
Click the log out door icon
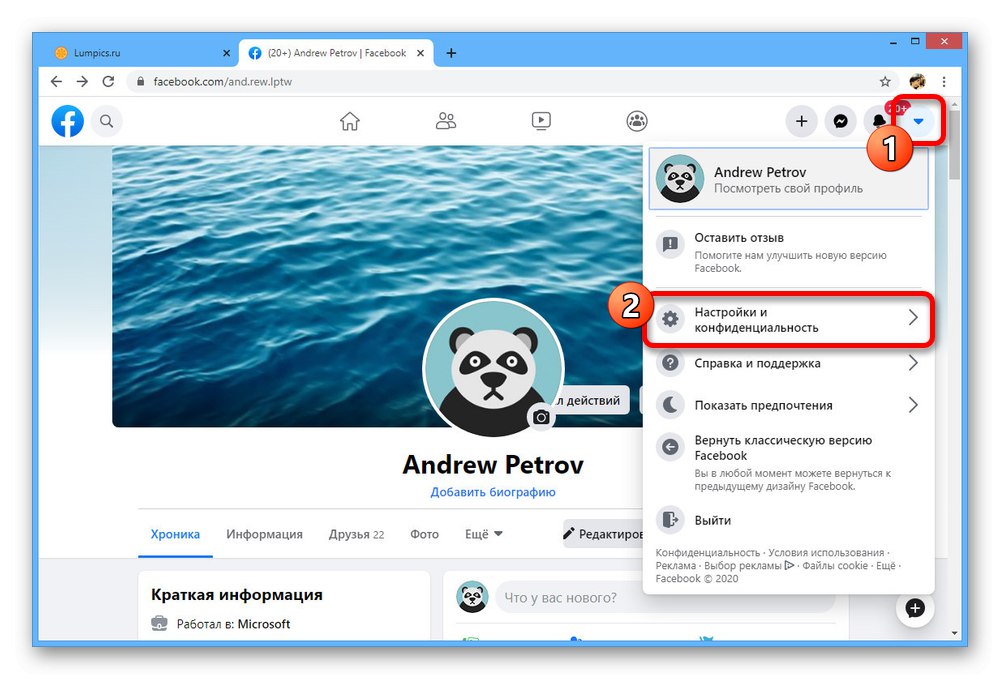tap(670, 520)
